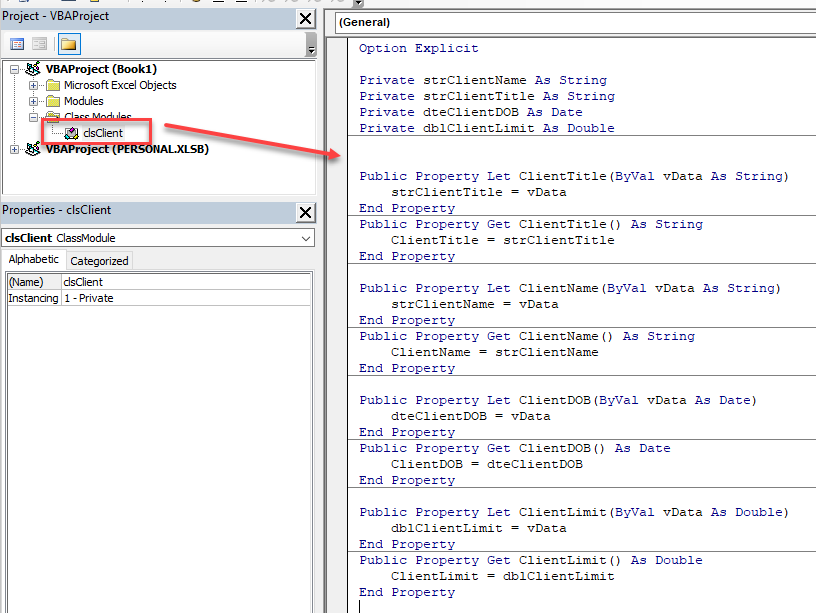
Task: Click the Property Get ClientDOB declaration line
Action: pos(515,448)
